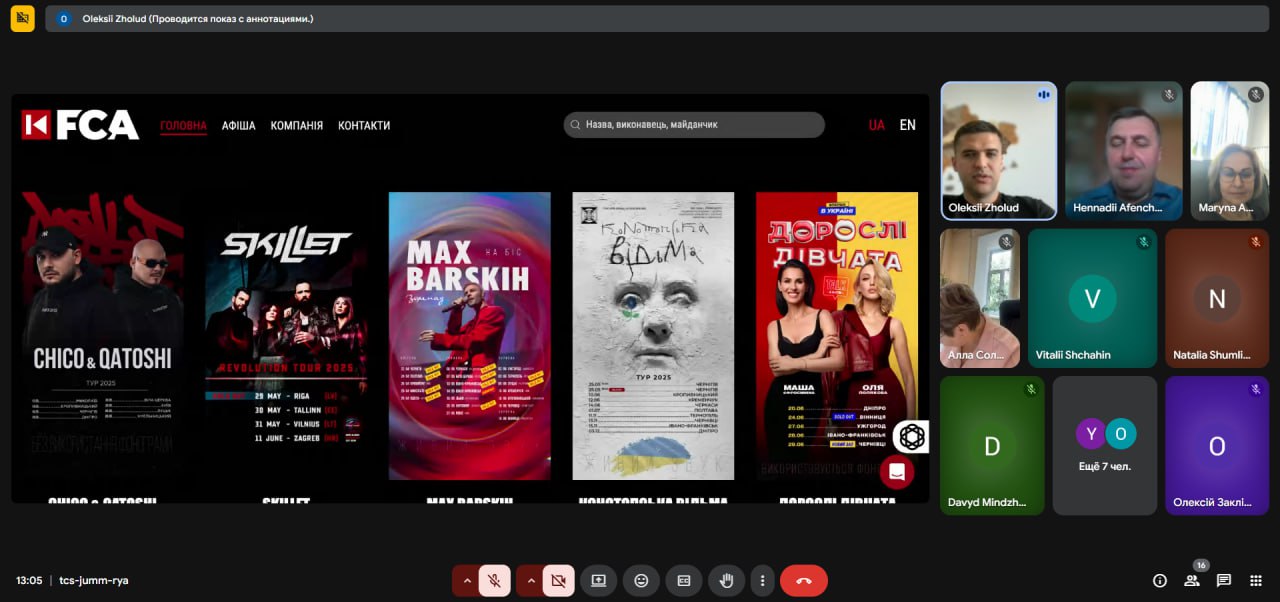This screenshot has width=1280, height=602.
Task: Start presenting your screen
Action: click(x=598, y=580)
